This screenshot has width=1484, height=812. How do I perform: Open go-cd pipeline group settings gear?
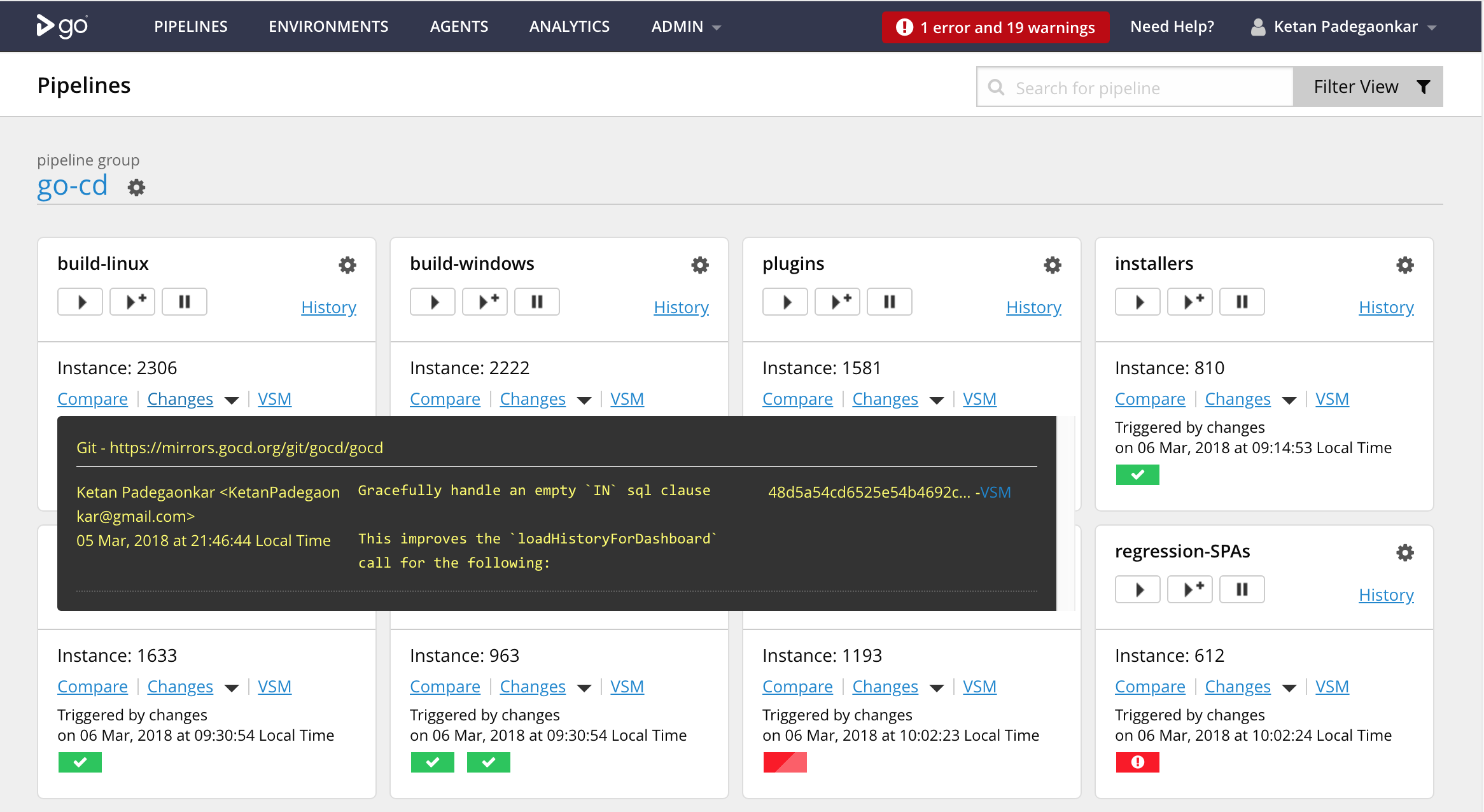136,188
